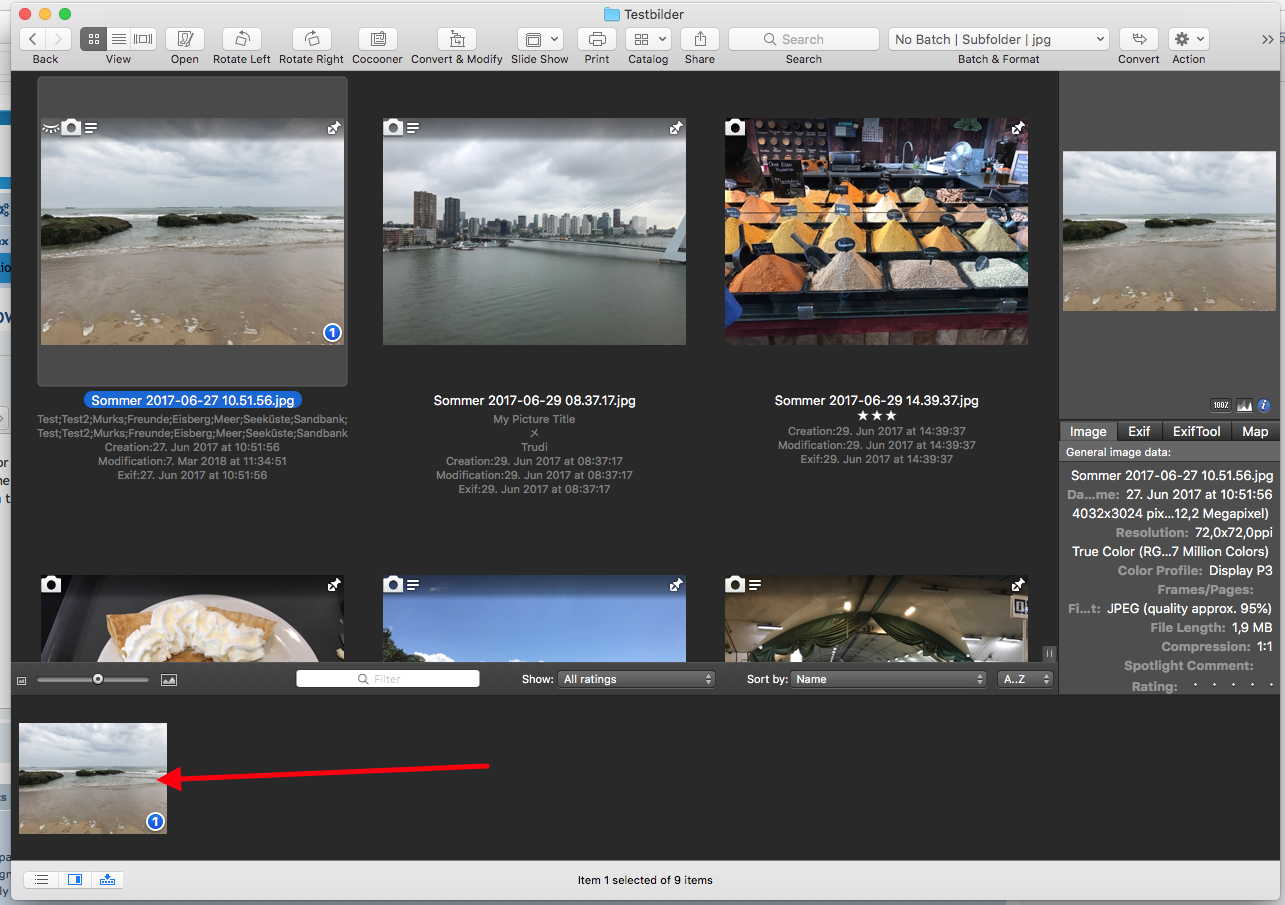Open Convert & Modify tool
Viewport: 1285px width, 905px height.
[x=457, y=39]
